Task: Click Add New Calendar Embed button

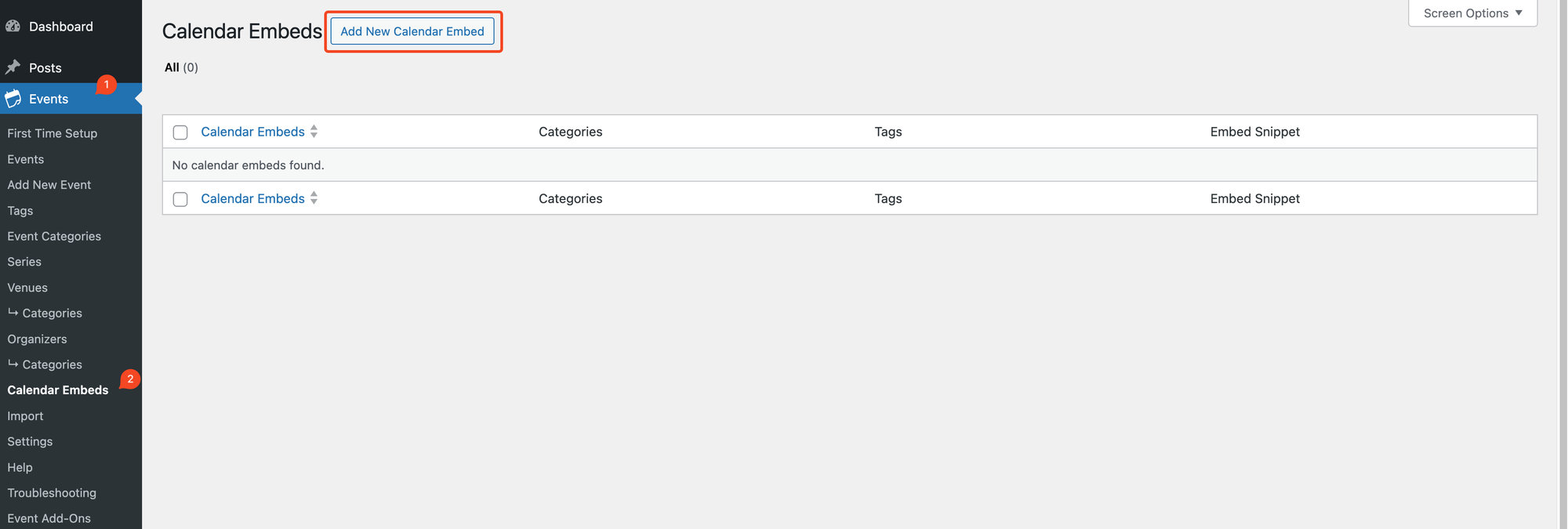Action: (412, 31)
